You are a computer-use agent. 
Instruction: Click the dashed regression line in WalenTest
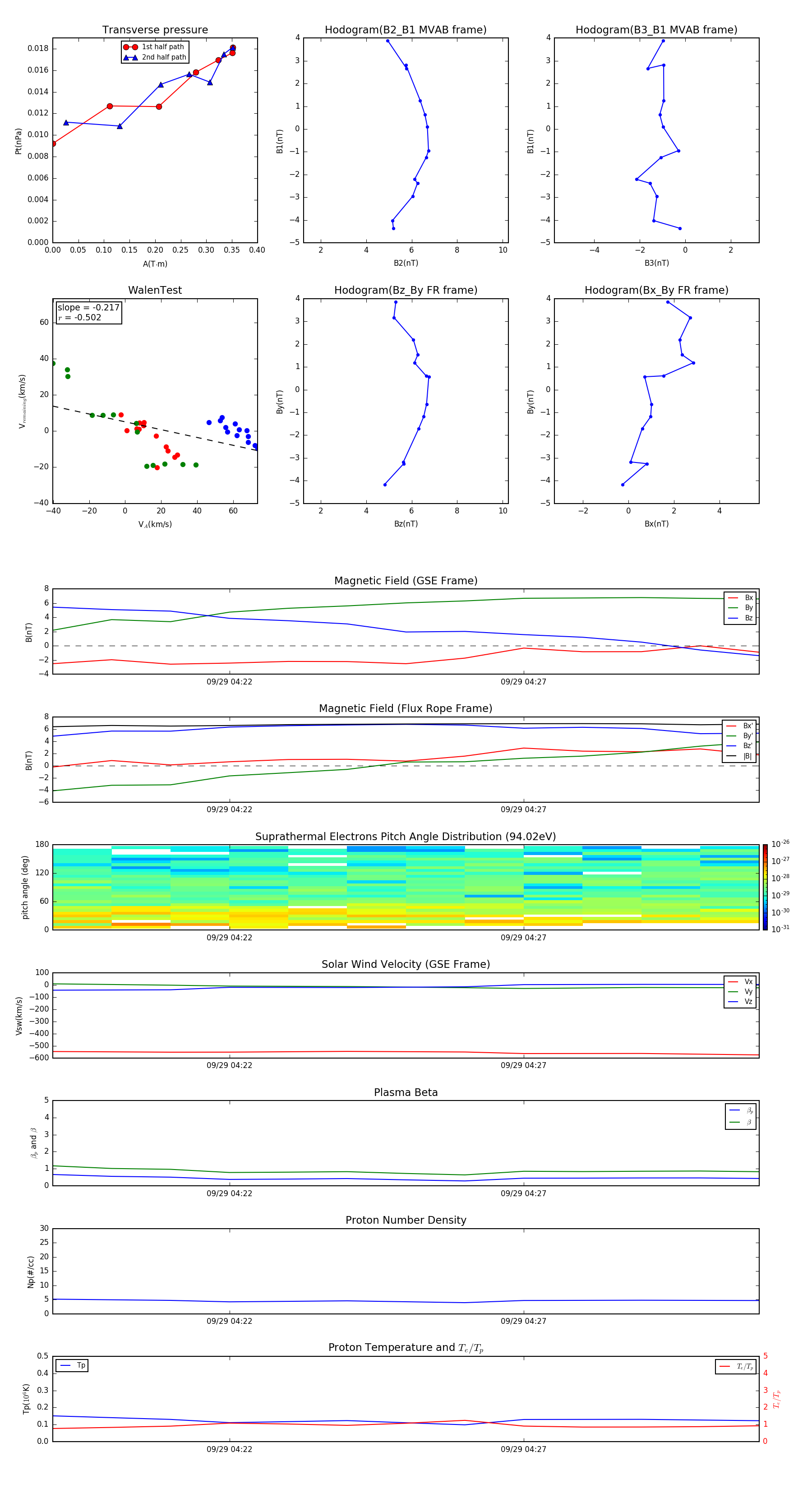(x=155, y=428)
